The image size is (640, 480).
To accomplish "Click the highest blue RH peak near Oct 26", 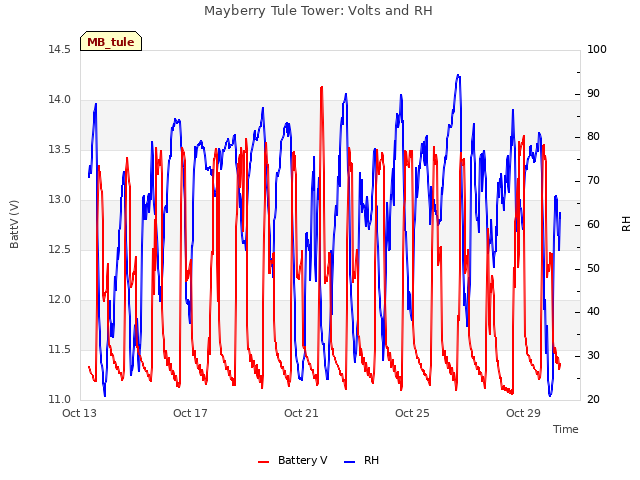I will (458, 76).
